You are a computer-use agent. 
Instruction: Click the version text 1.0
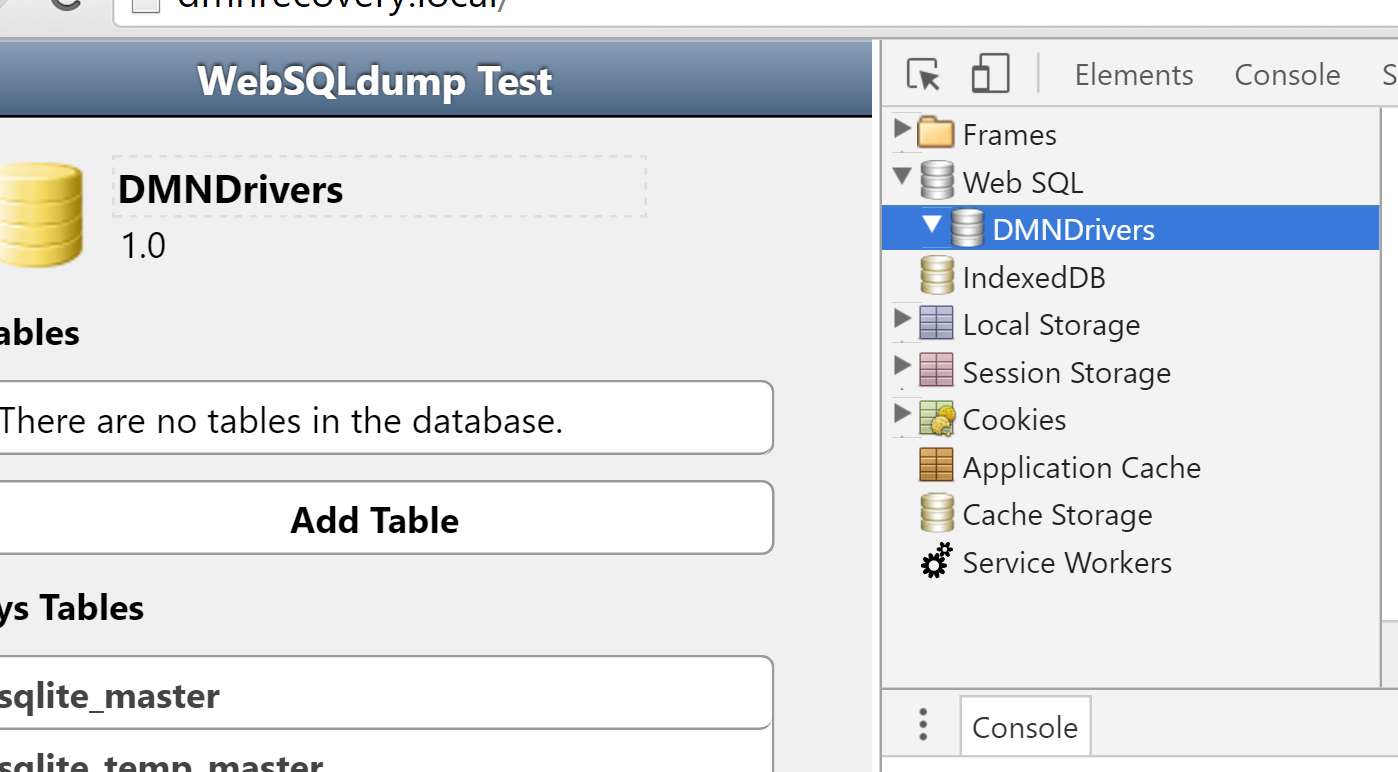pos(143,244)
